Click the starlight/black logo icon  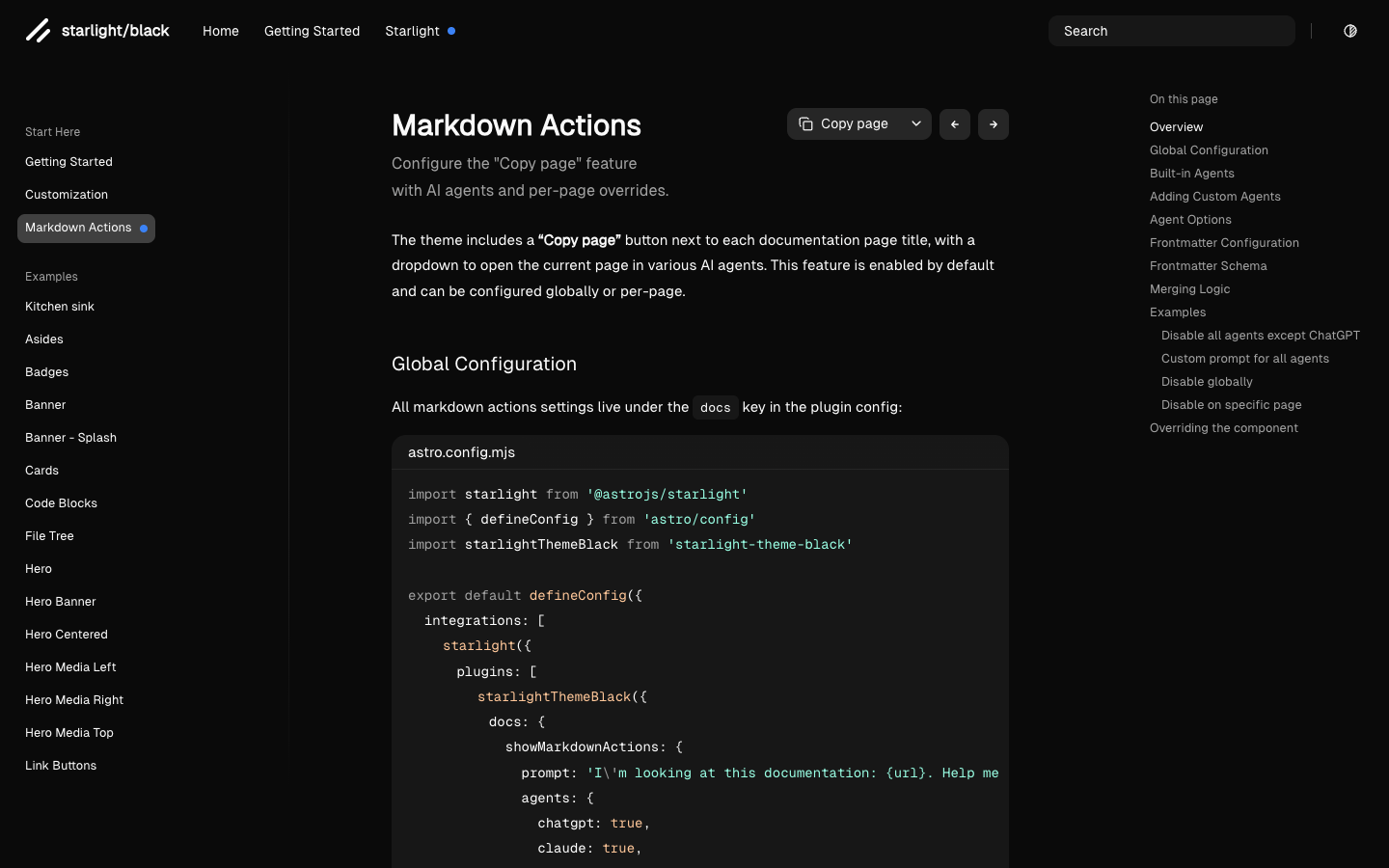pos(38,31)
